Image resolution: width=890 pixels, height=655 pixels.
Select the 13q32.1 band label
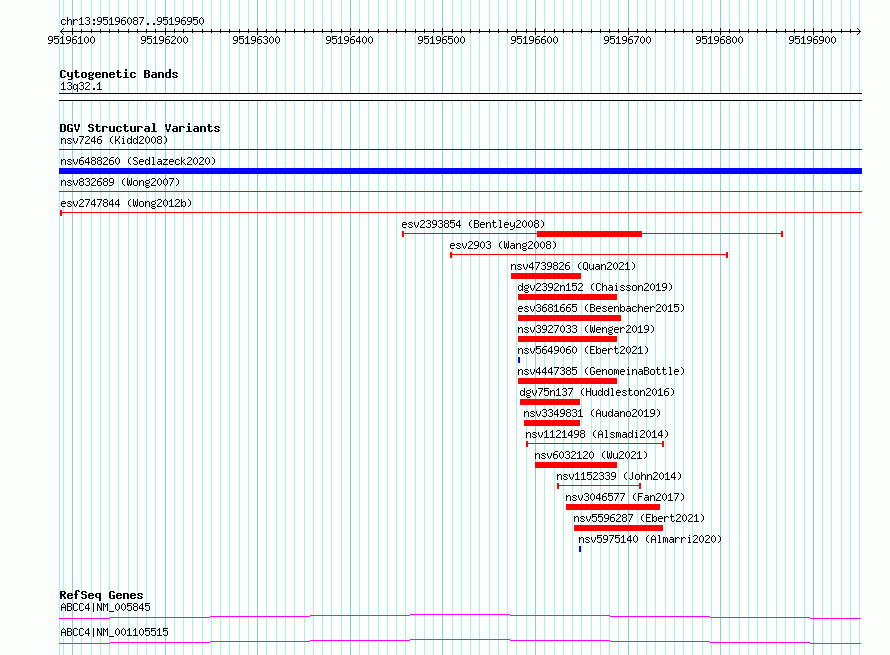(81, 86)
